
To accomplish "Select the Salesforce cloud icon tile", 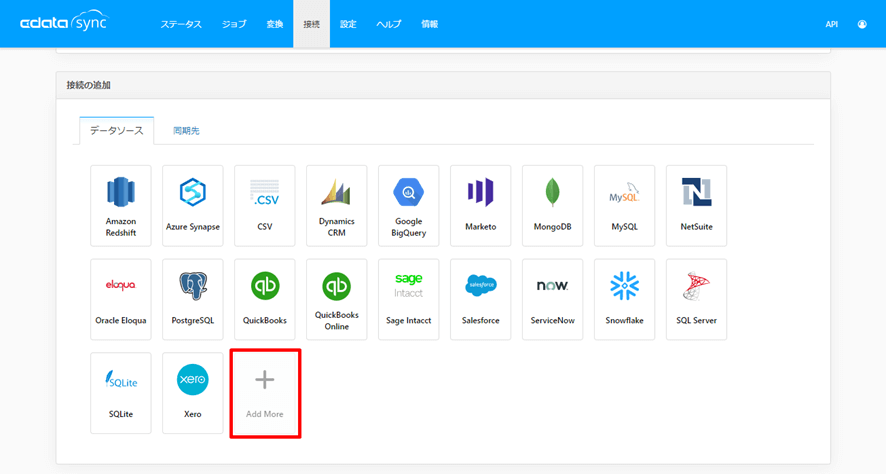I will click(480, 299).
